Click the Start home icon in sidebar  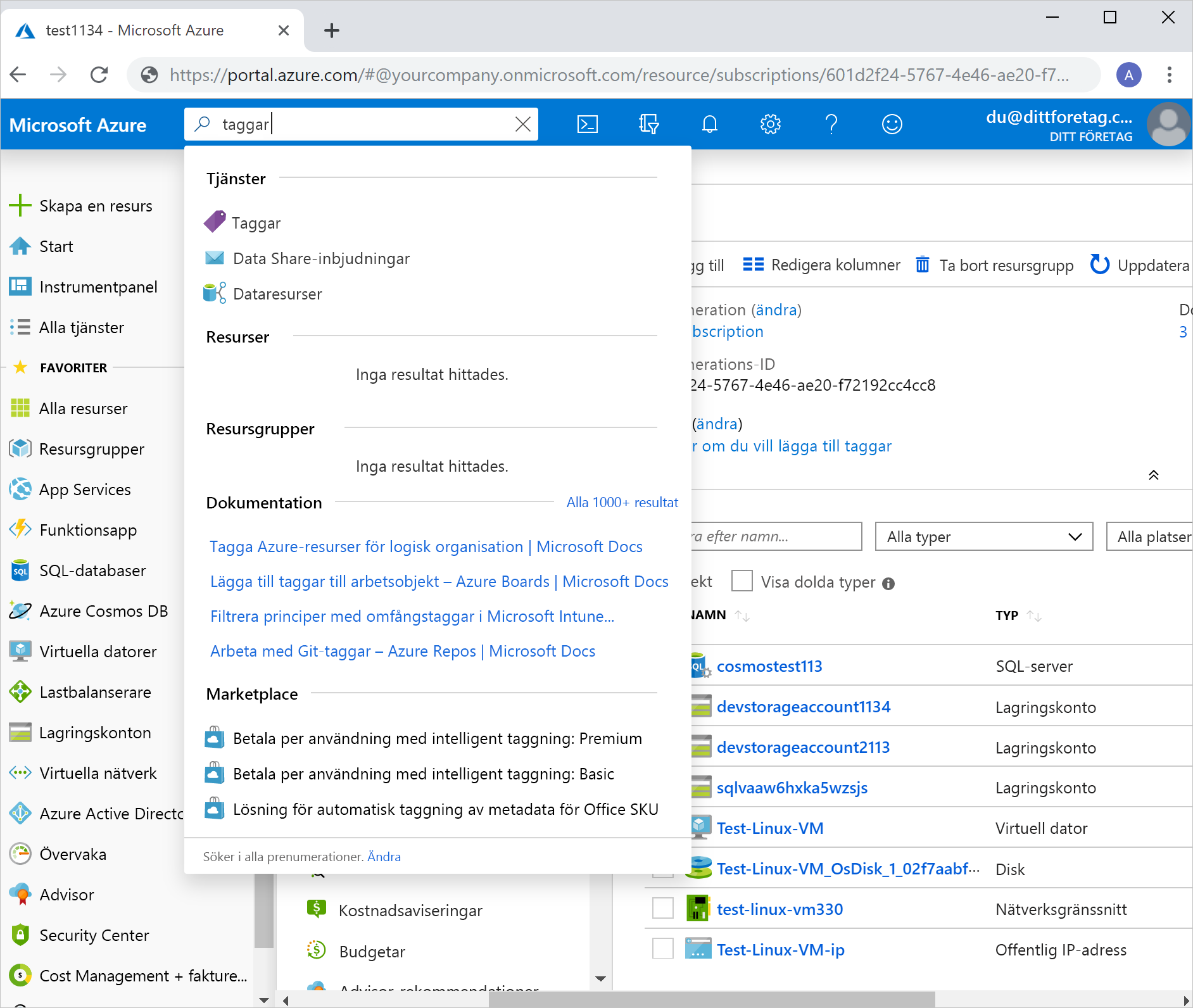tap(20, 246)
